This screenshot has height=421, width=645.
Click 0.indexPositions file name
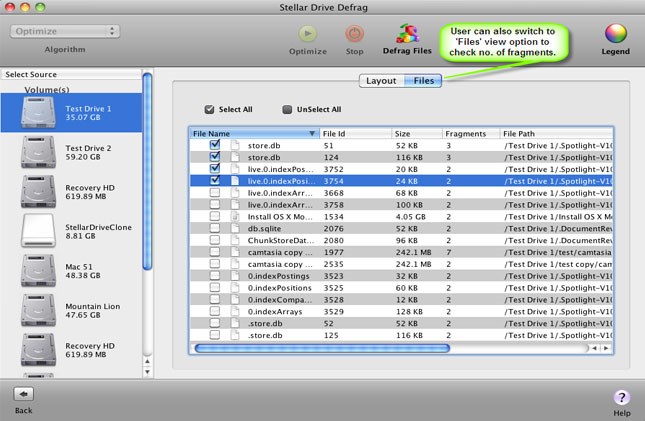coord(279,288)
